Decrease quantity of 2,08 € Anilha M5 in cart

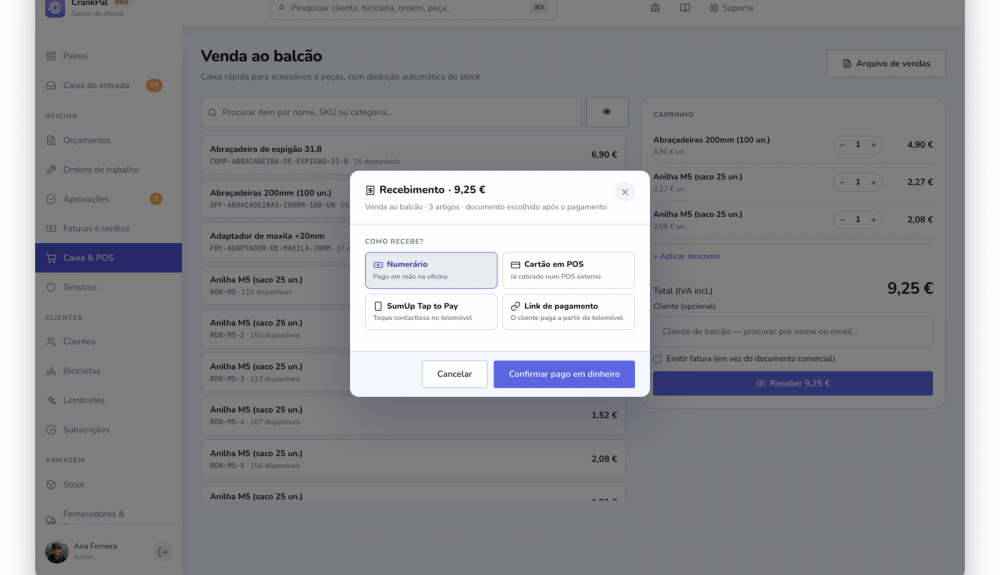coord(842,219)
